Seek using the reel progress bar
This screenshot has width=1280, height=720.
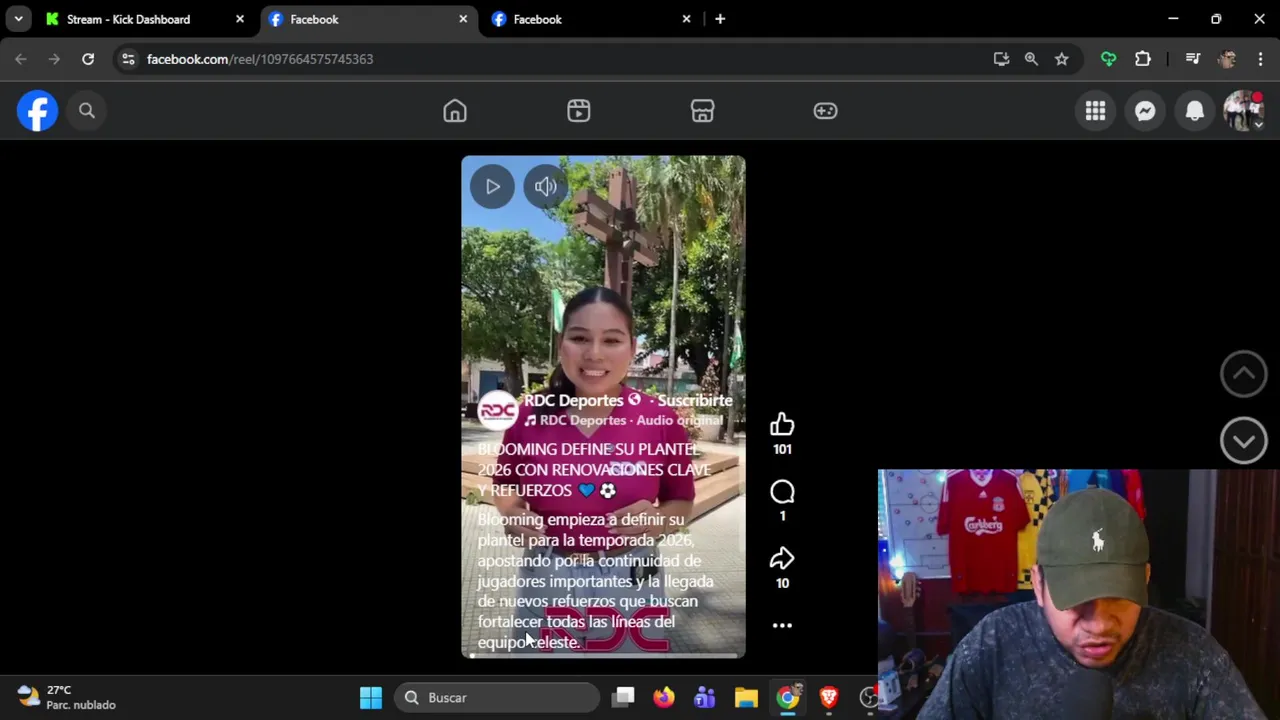pyautogui.click(x=603, y=656)
